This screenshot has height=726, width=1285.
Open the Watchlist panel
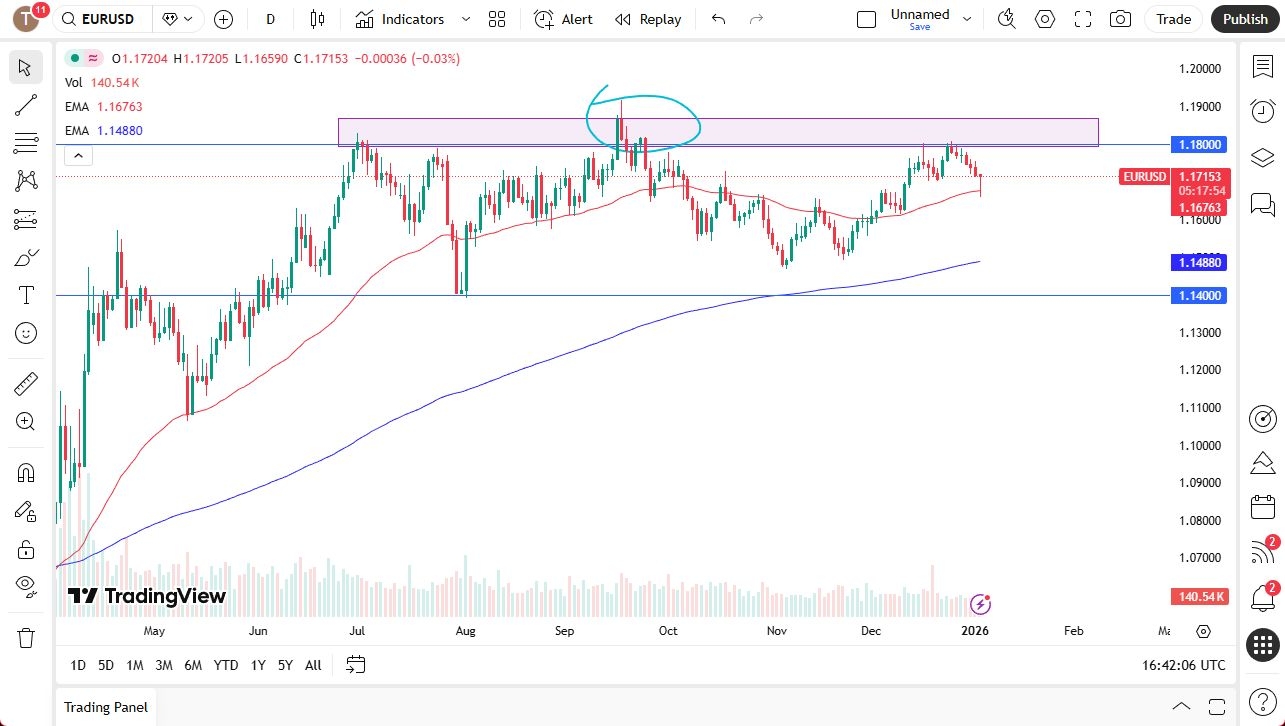pyautogui.click(x=1262, y=66)
